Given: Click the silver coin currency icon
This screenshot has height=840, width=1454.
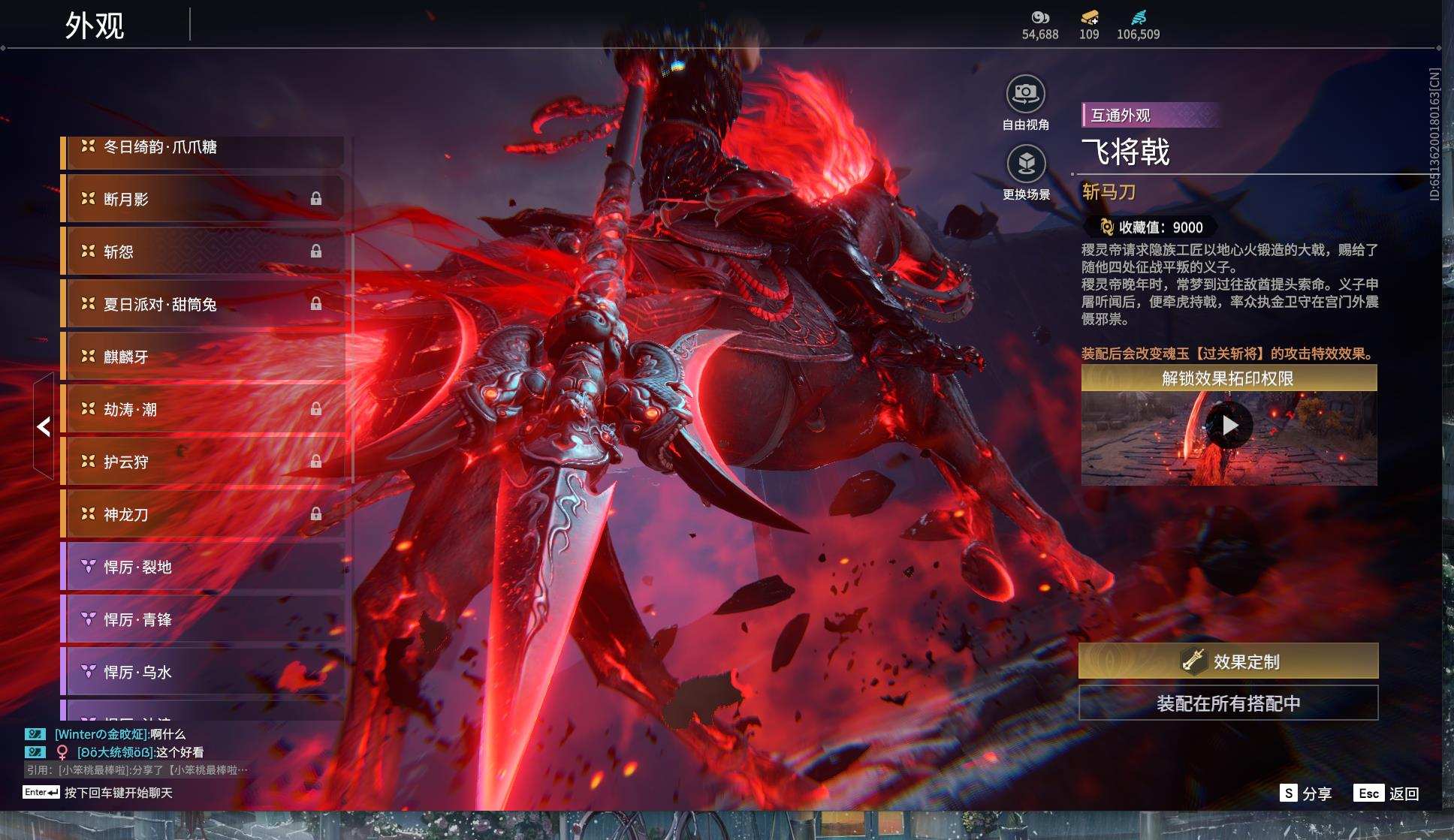Looking at the screenshot, I should click(1040, 17).
